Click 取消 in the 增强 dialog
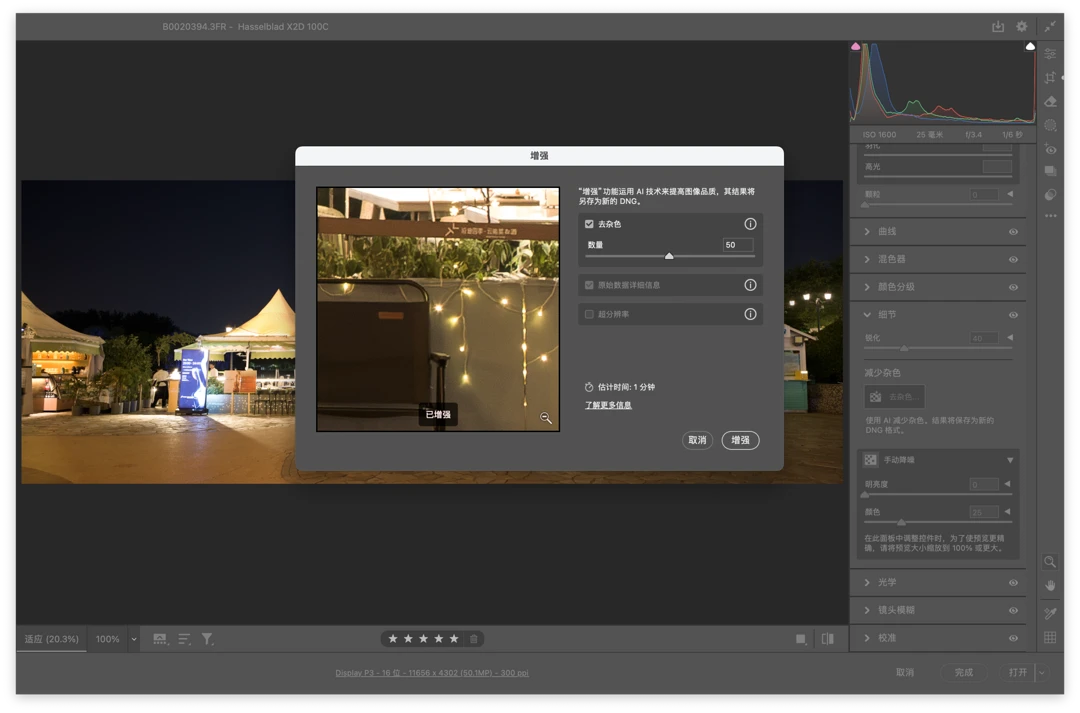The height and width of the screenshot is (713, 1080). (697, 440)
